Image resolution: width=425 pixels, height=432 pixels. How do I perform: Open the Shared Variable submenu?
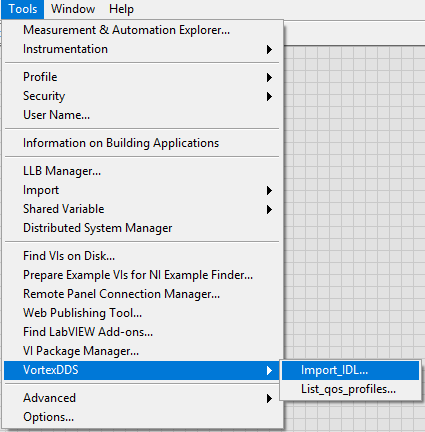[142, 209]
